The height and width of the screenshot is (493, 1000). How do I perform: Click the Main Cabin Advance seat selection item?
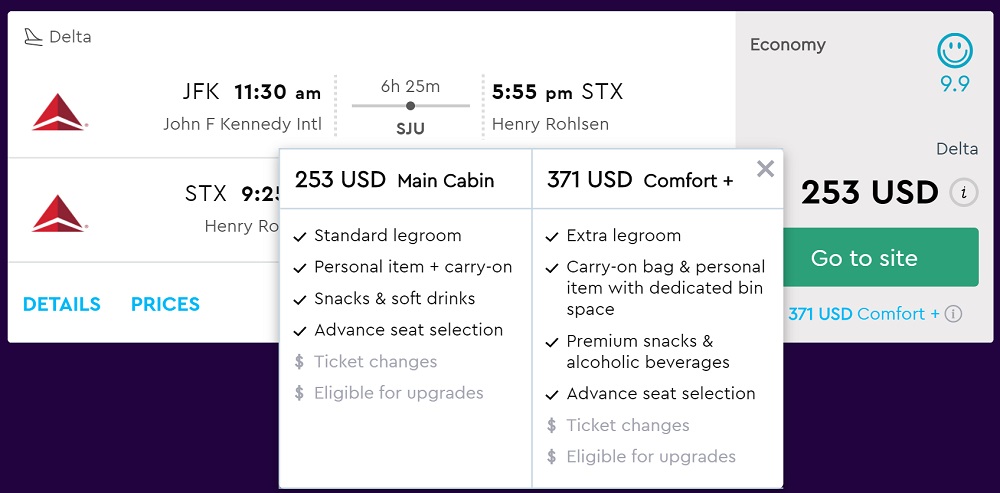tap(408, 330)
